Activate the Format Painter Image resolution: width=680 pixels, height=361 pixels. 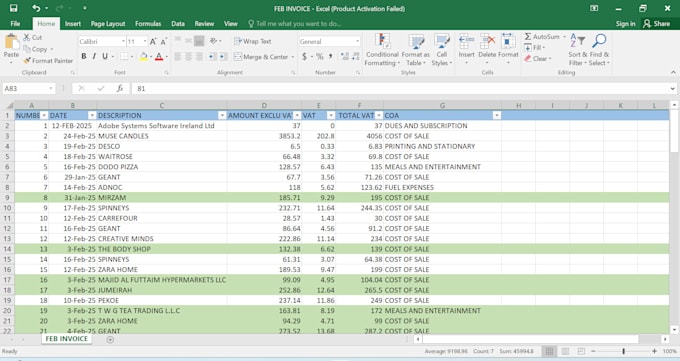point(48,61)
